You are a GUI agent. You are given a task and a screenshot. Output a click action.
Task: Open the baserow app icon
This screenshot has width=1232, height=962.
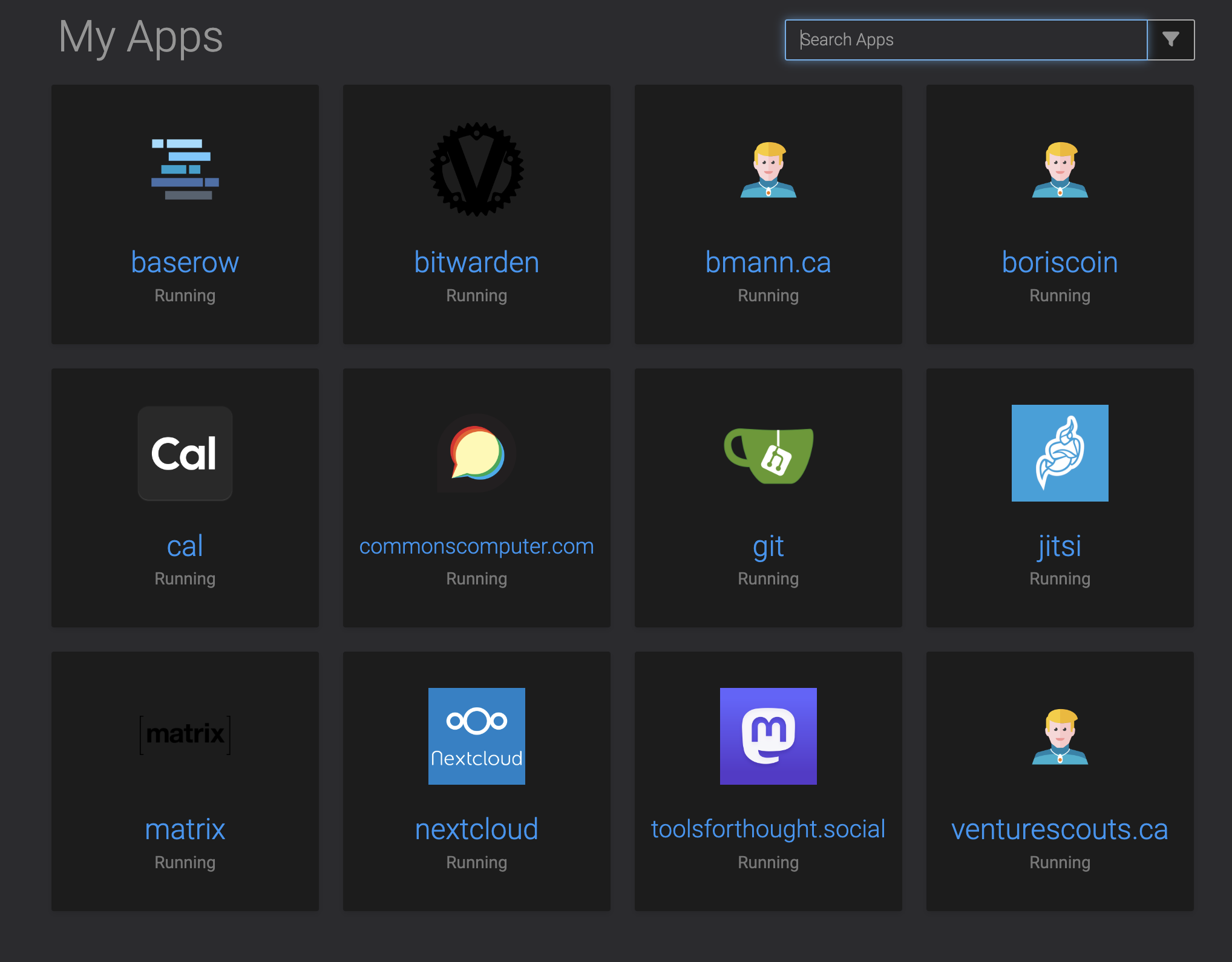pyautogui.click(x=185, y=169)
